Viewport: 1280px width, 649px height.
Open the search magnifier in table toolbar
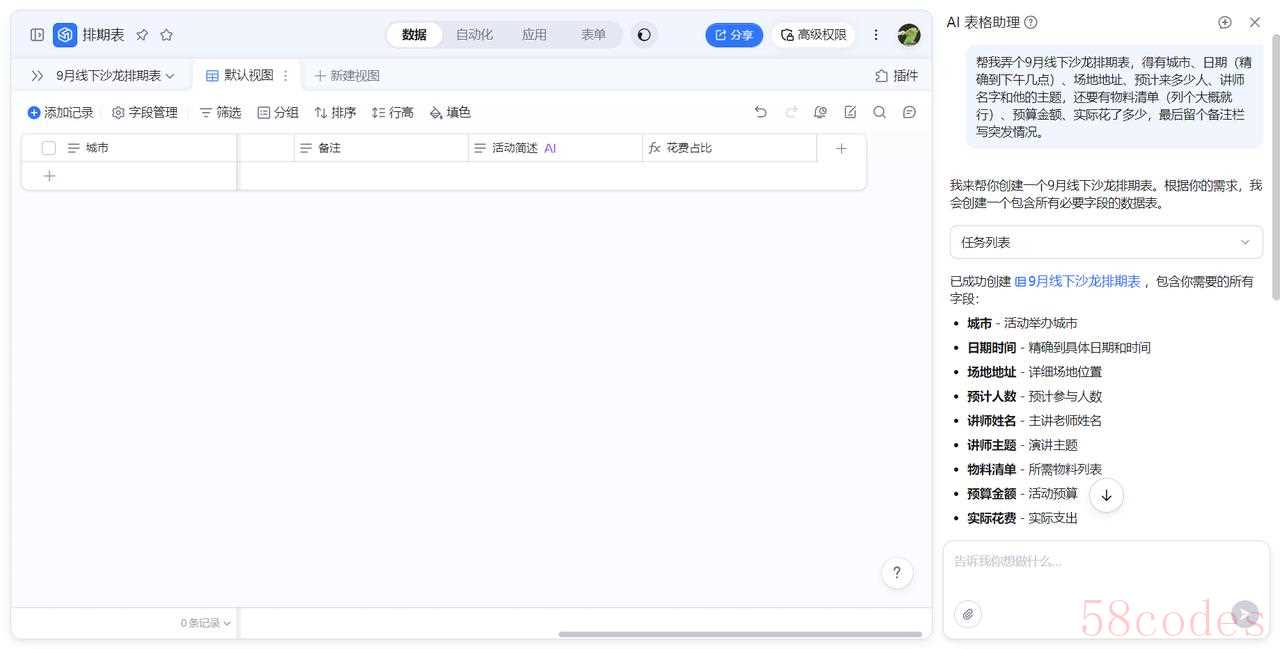tap(879, 113)
